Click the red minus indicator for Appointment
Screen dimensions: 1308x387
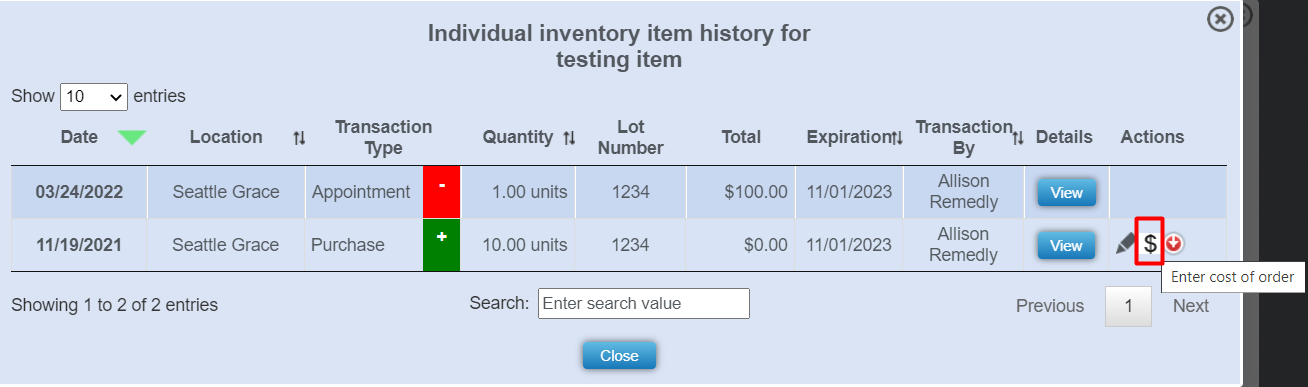point(441,191)
